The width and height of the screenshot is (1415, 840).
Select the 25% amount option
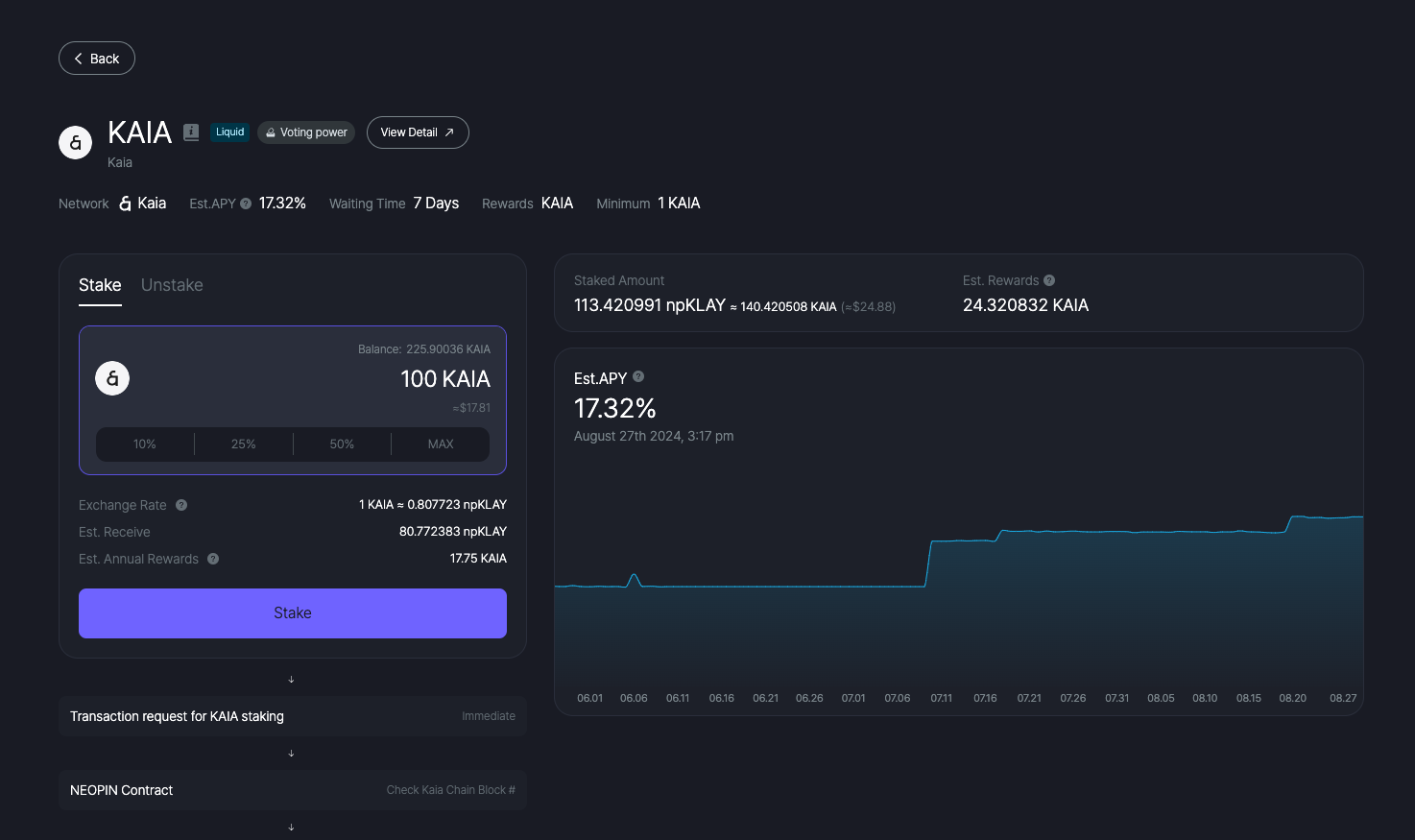244,444
